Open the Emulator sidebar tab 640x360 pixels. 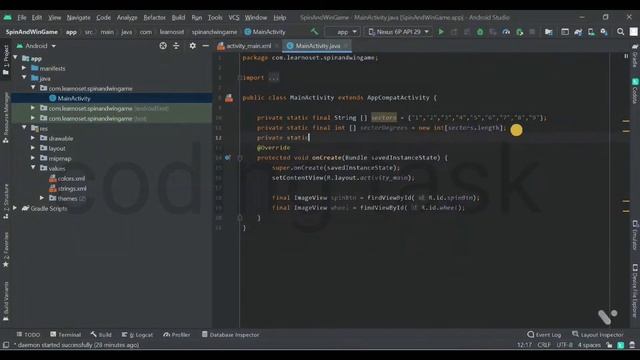click(x=635, y=235)
